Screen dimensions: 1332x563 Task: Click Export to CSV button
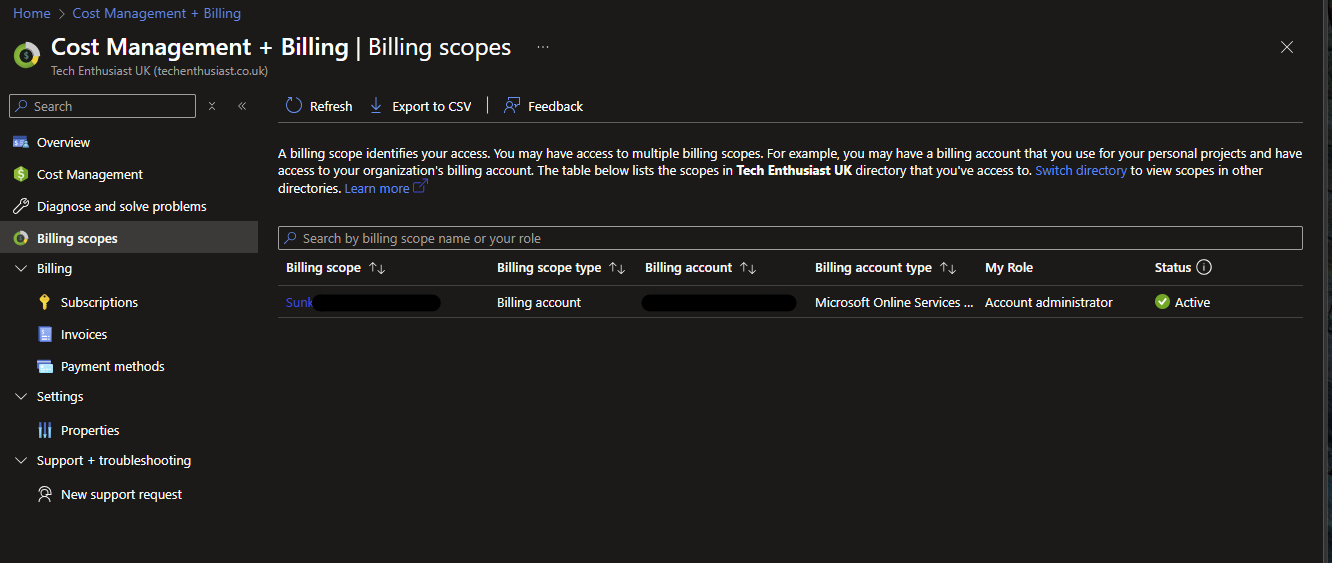tap(420, 106)
